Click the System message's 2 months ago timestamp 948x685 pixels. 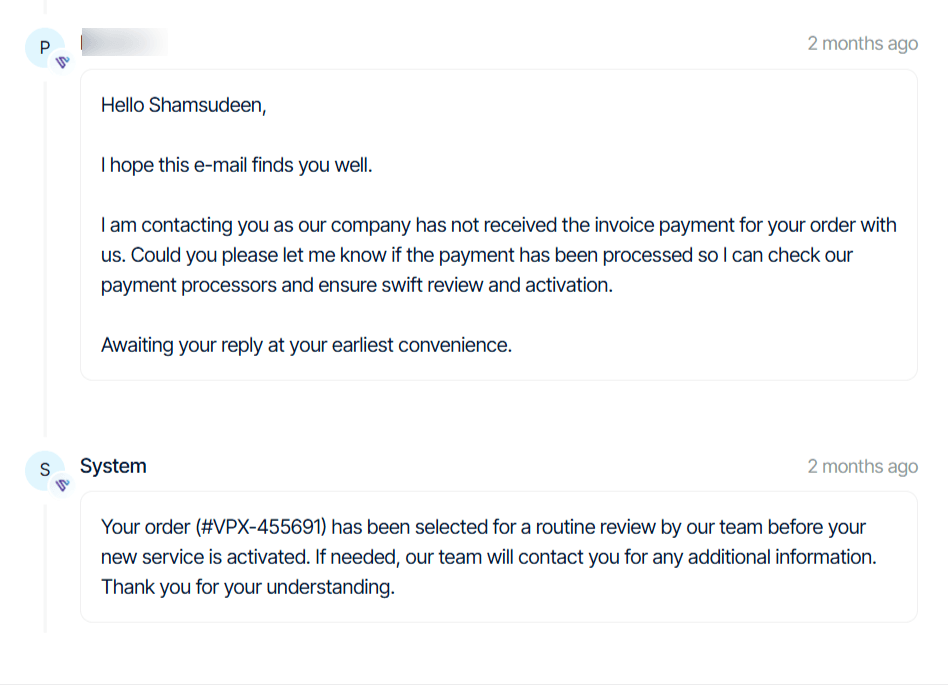862,466
